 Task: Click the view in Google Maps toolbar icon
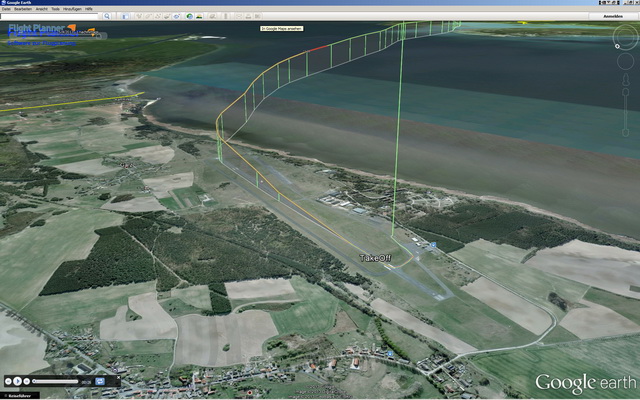pyautogui.click(x=251, y=16)
